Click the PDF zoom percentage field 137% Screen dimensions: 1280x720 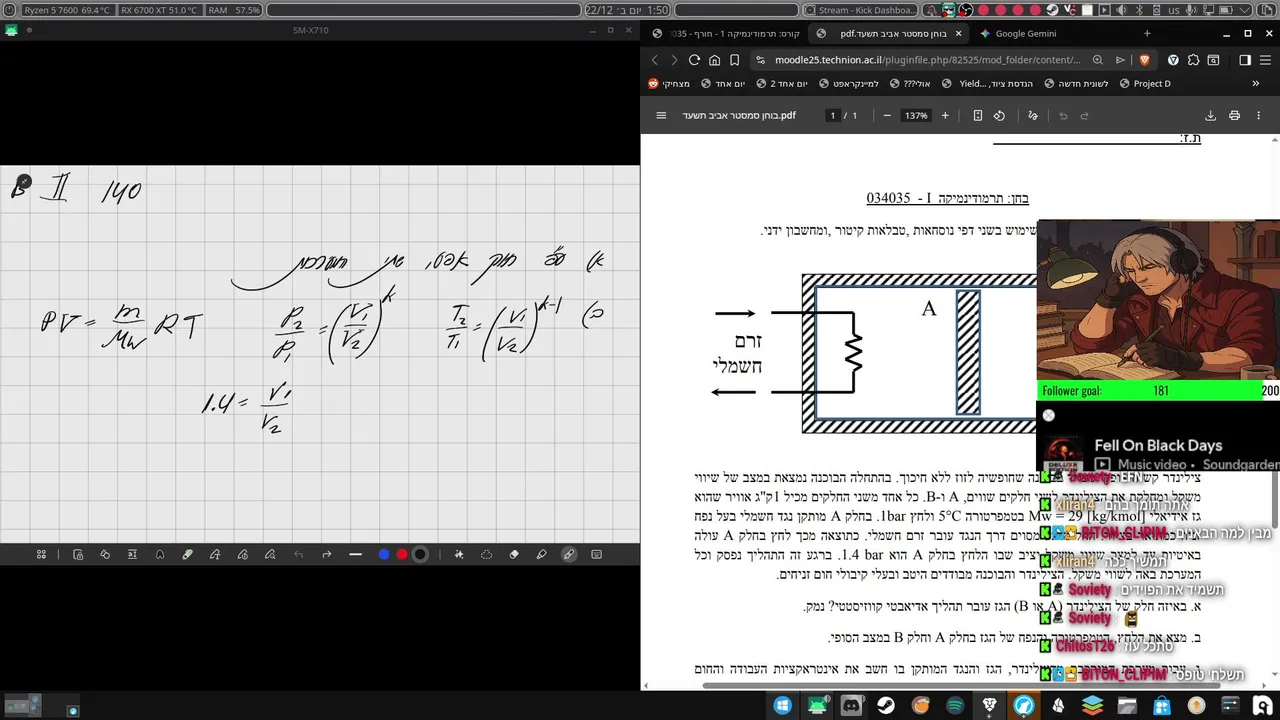916,116
